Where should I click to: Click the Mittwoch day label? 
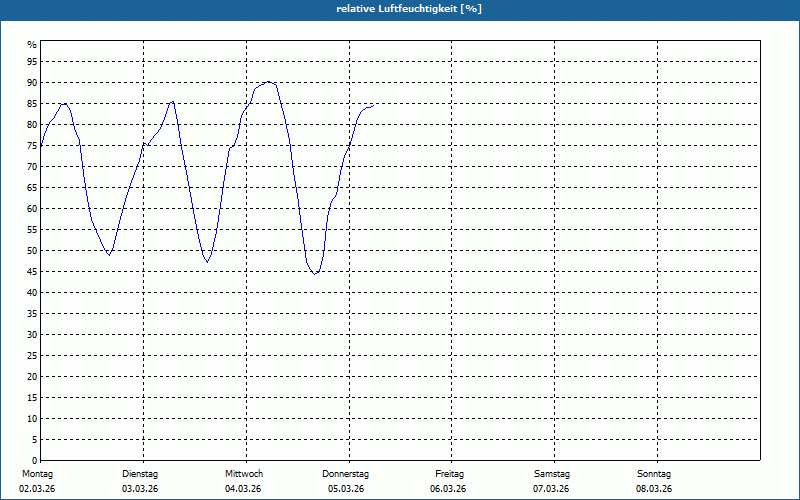click(244, 474)
